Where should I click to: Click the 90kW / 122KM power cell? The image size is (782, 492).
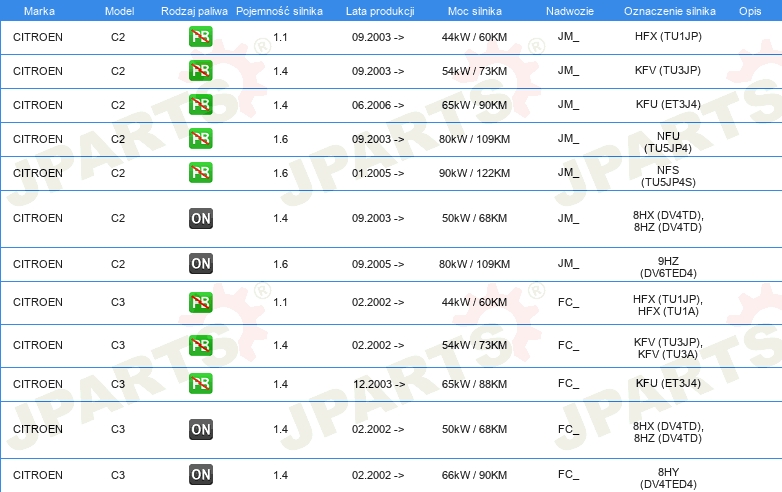[x=474, y=173]
